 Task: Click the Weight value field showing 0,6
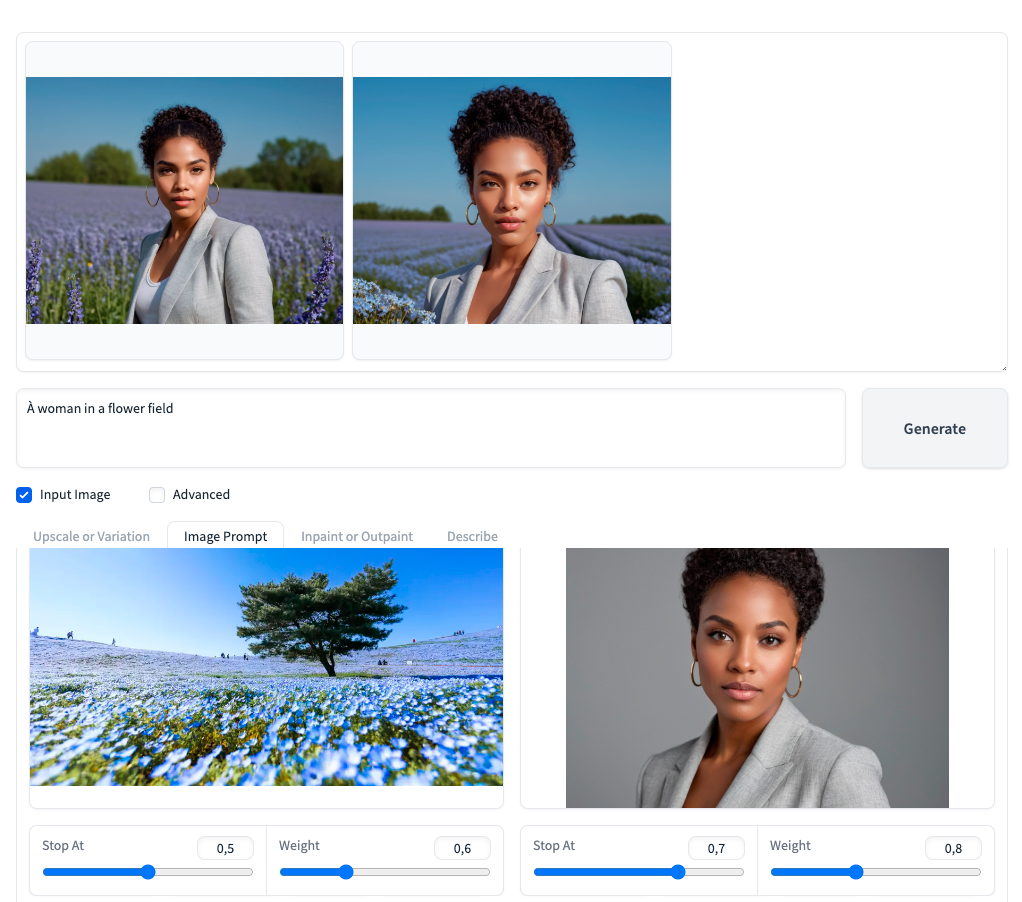(462, 848)
